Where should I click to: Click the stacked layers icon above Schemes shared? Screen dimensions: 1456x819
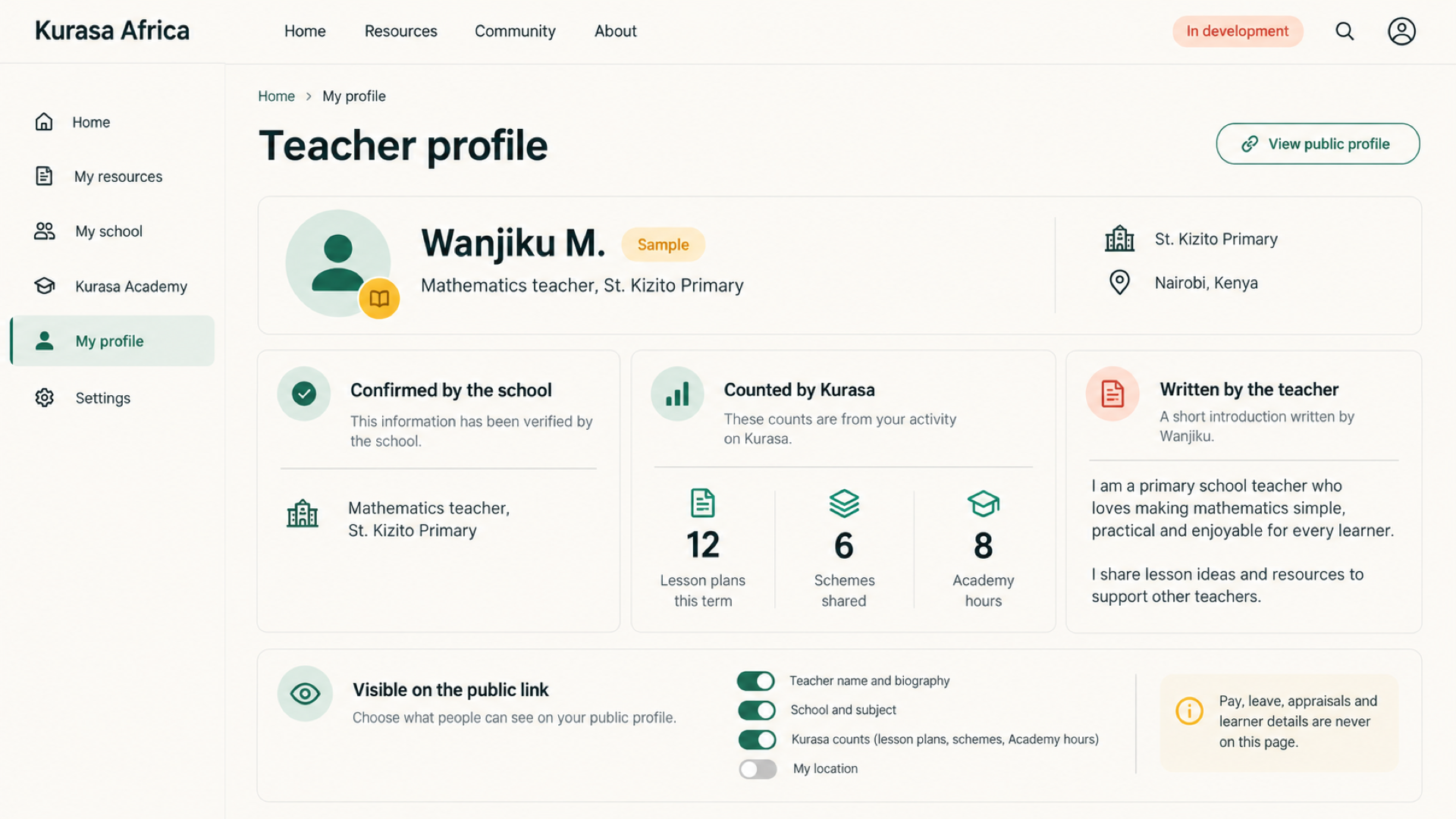coord(844,503)
